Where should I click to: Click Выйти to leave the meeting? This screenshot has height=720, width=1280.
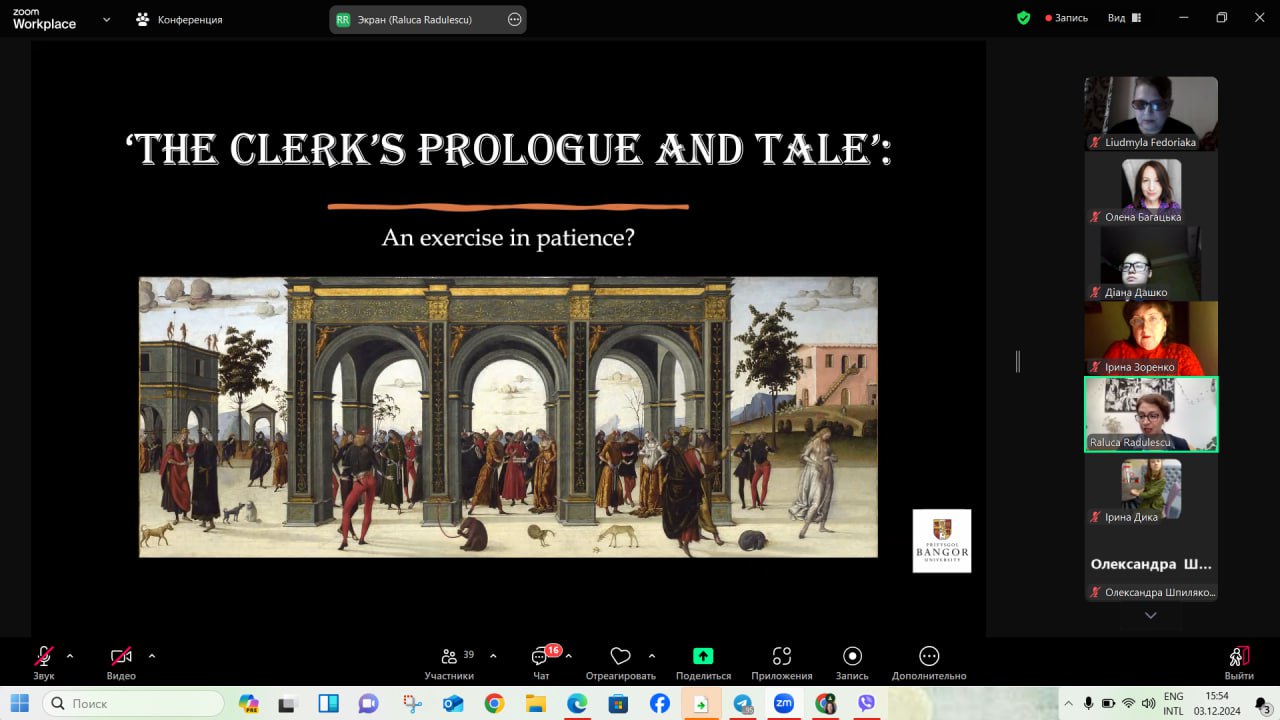[1239, 662]
